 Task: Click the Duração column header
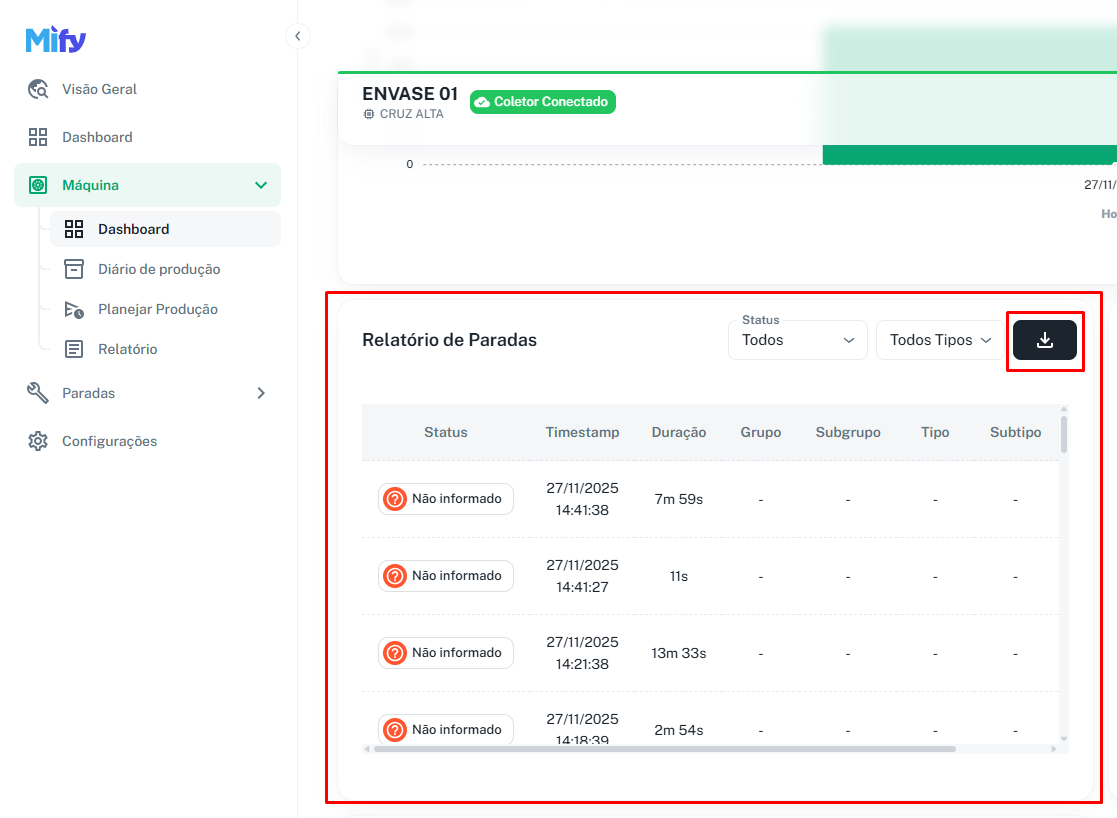coord(678,432)
